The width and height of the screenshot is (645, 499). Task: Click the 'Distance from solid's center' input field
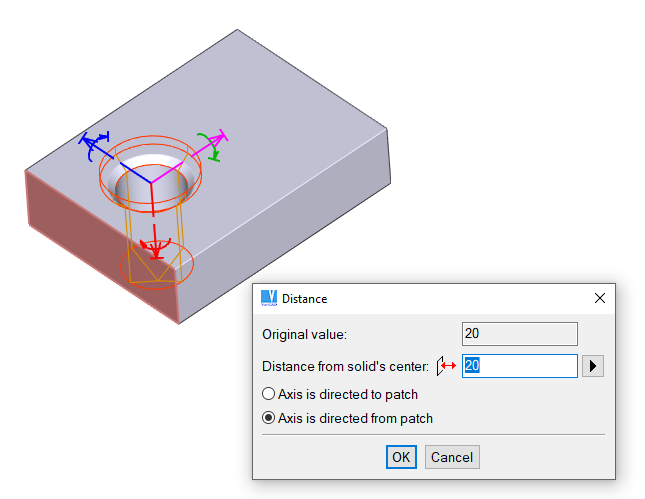coord(519,366)
